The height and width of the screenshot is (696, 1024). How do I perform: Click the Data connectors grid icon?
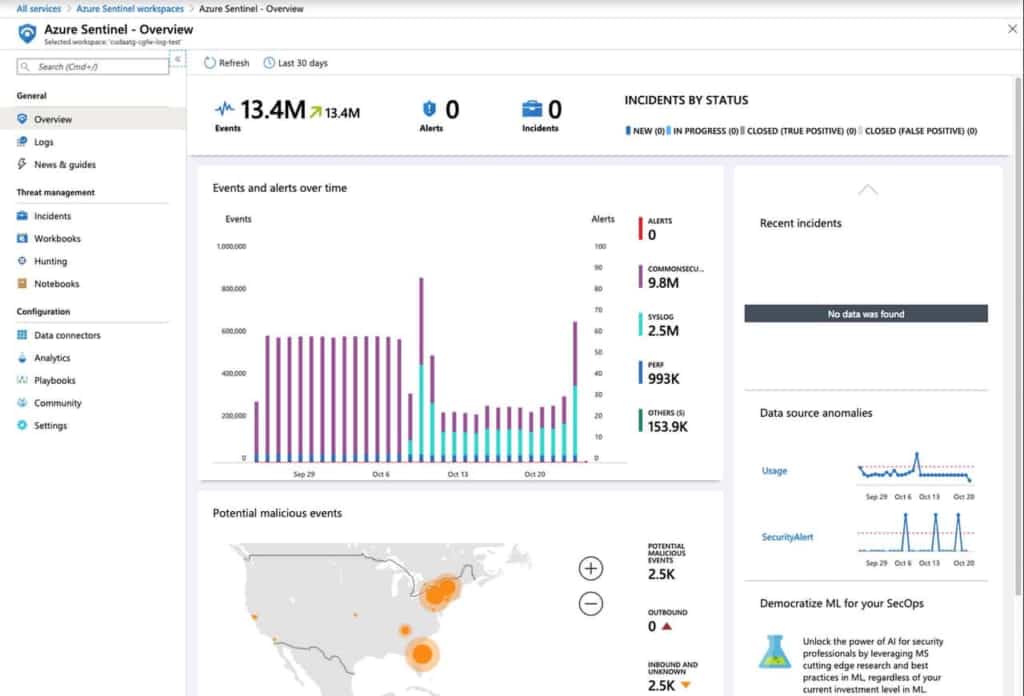pos(22,335)
